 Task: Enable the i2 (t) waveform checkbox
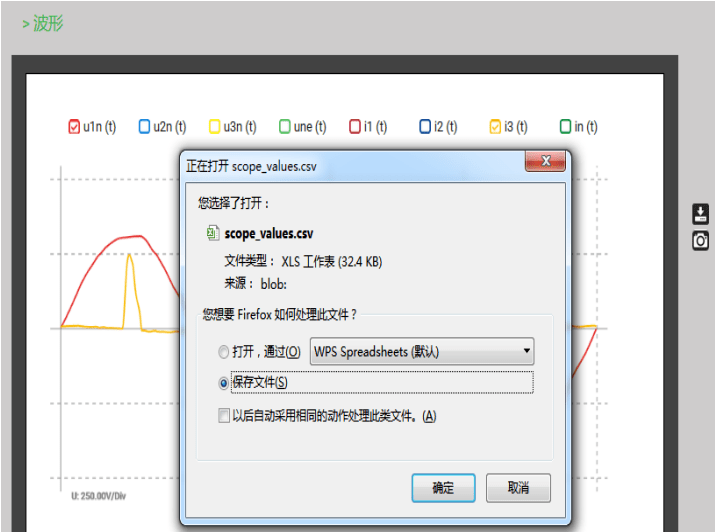pos(425,127)
